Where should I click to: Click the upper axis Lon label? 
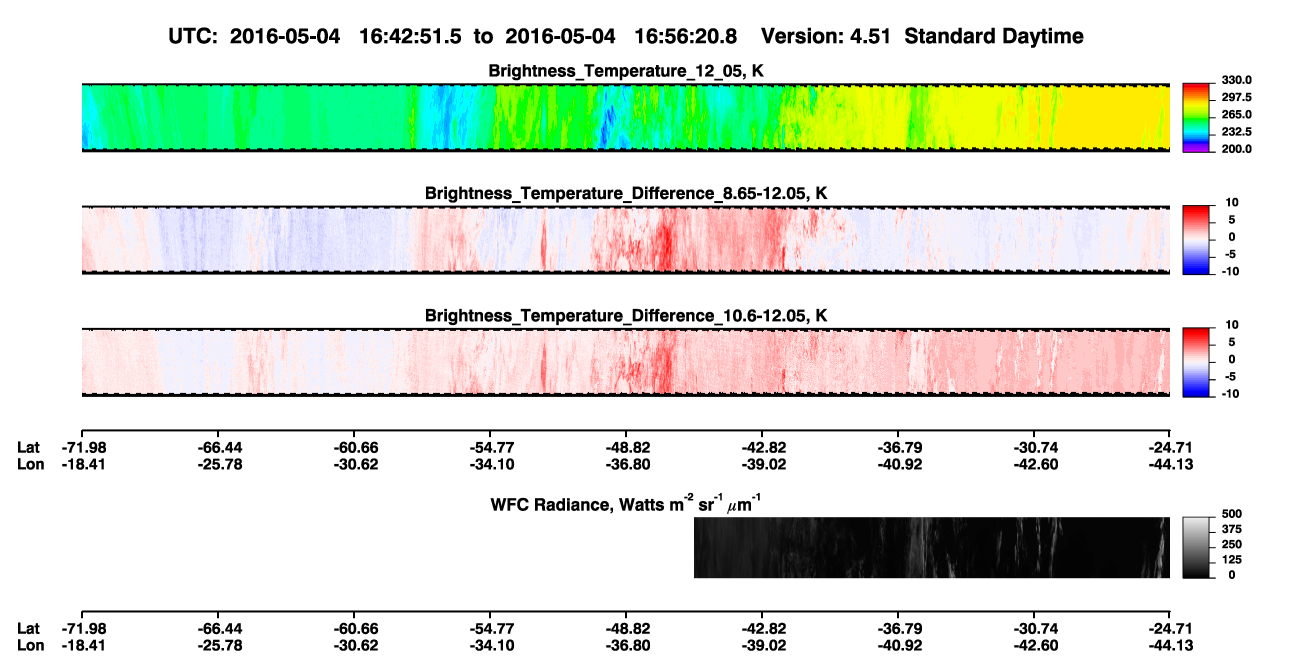click(30, 463)
